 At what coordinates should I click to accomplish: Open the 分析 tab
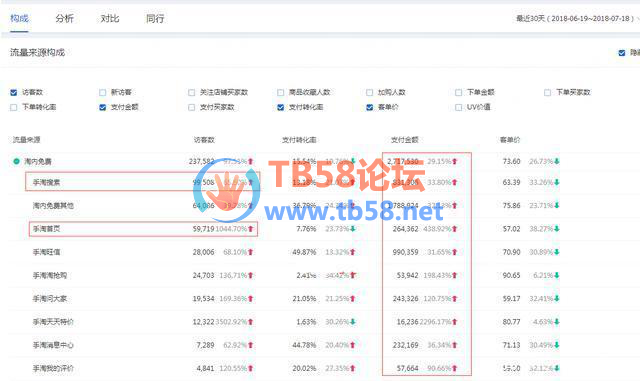[64, 18]
